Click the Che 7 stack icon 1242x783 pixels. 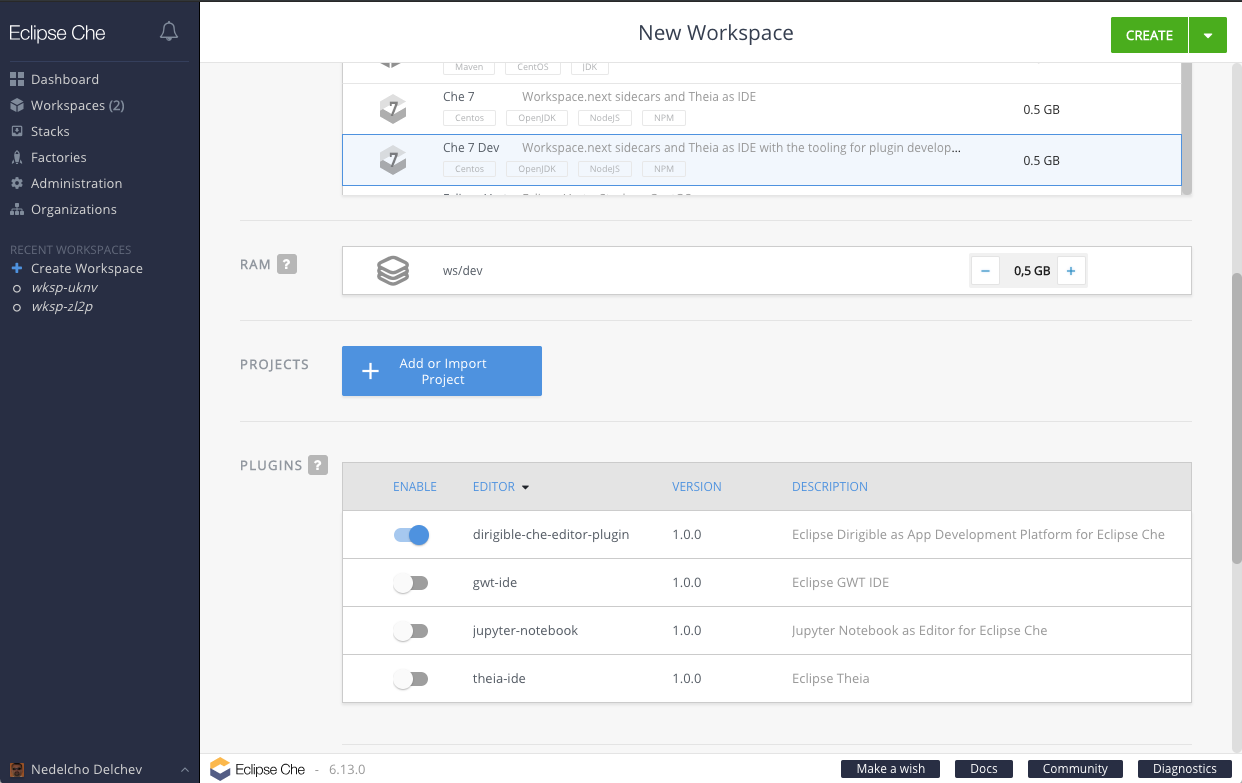coord(393,109)
